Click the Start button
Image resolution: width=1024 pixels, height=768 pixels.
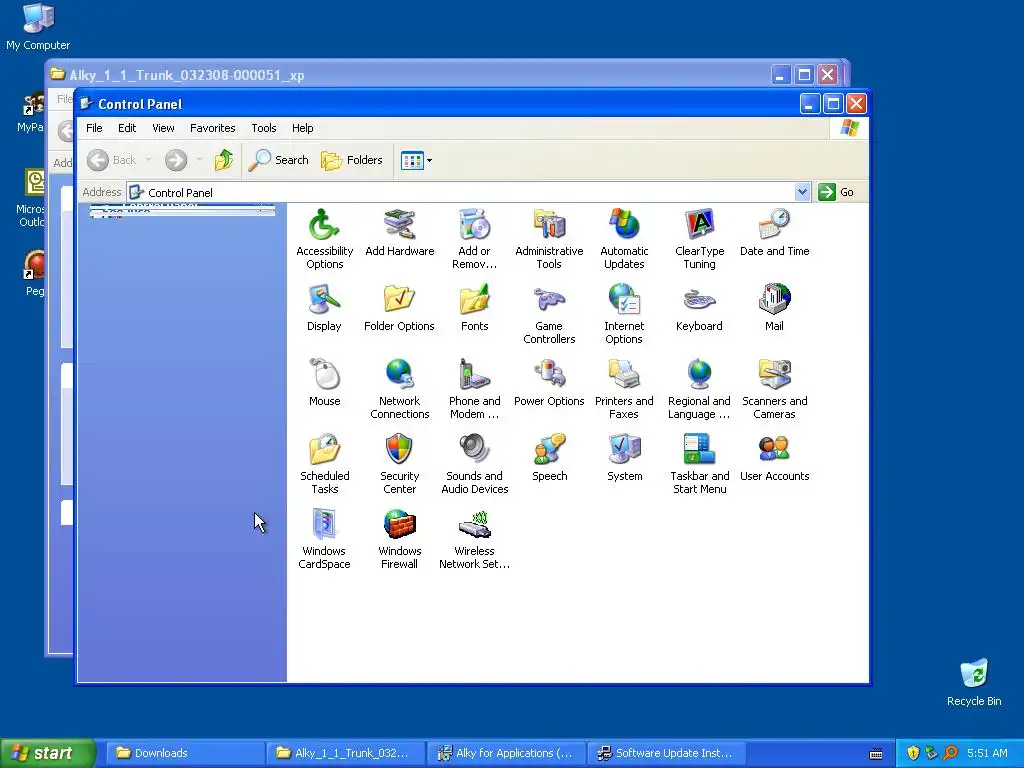(47, 753)
